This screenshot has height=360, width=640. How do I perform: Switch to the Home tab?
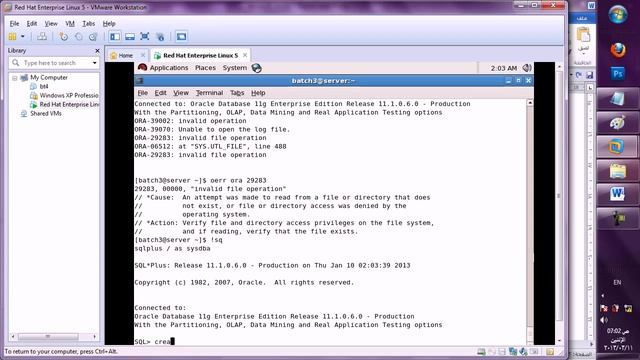(x=125, y=56)
